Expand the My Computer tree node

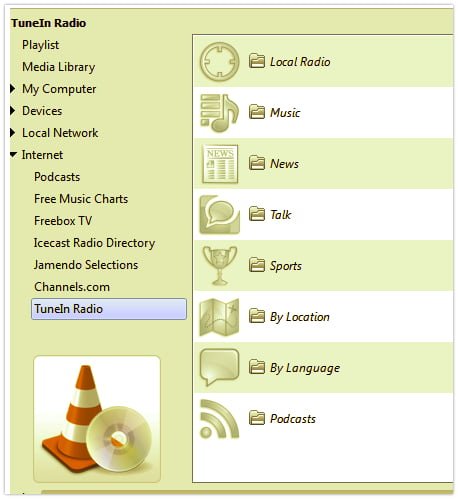pyautogui.click(x=13, y=89)
